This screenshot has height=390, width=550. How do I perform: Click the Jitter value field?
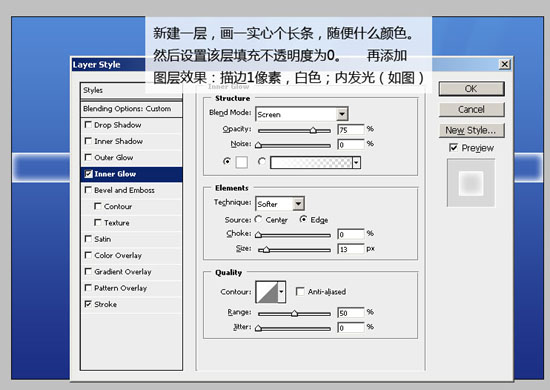coord(351,327)
